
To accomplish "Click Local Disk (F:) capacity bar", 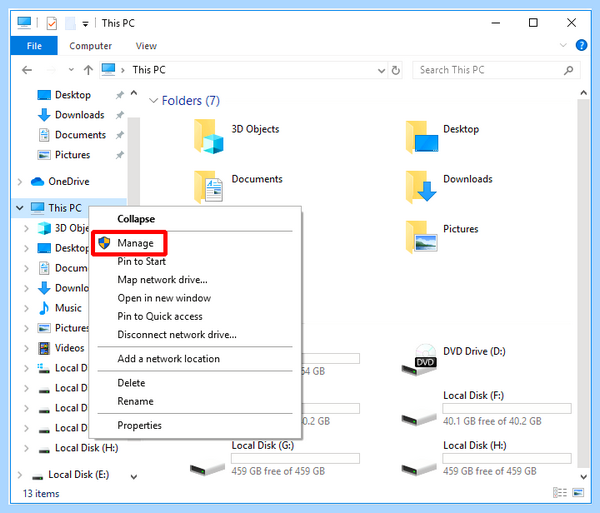I will [x=507, y=408].
